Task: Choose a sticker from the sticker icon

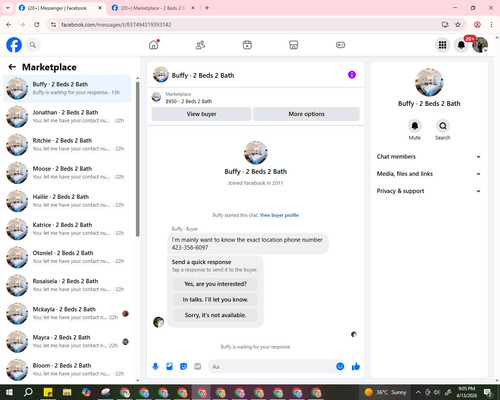Action: [x=183, y=367]
